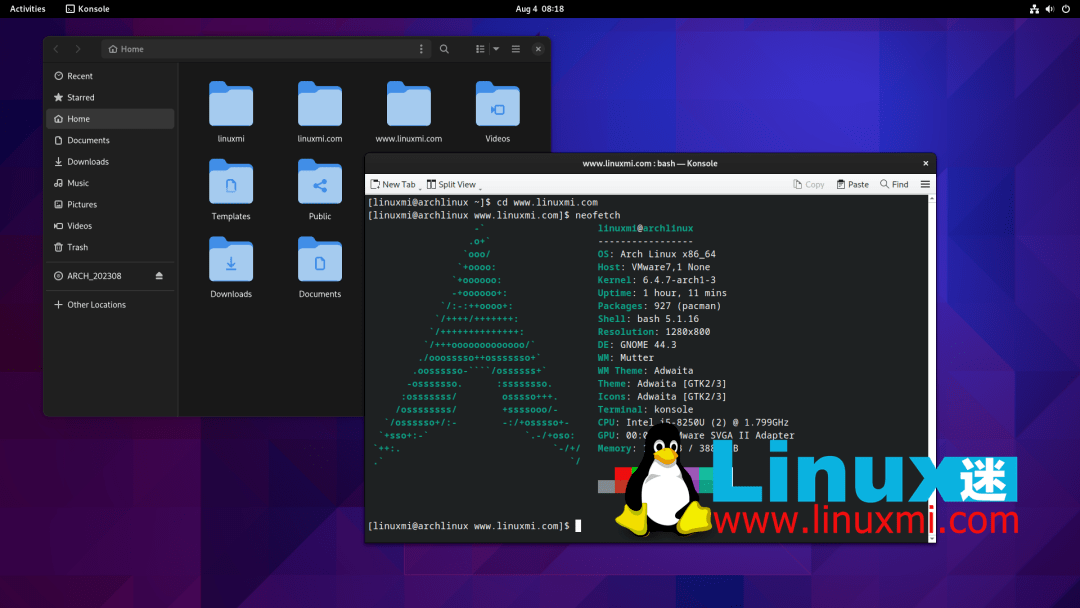
Task: Open Konsole app menu in top bar
Action: [87, 9]
